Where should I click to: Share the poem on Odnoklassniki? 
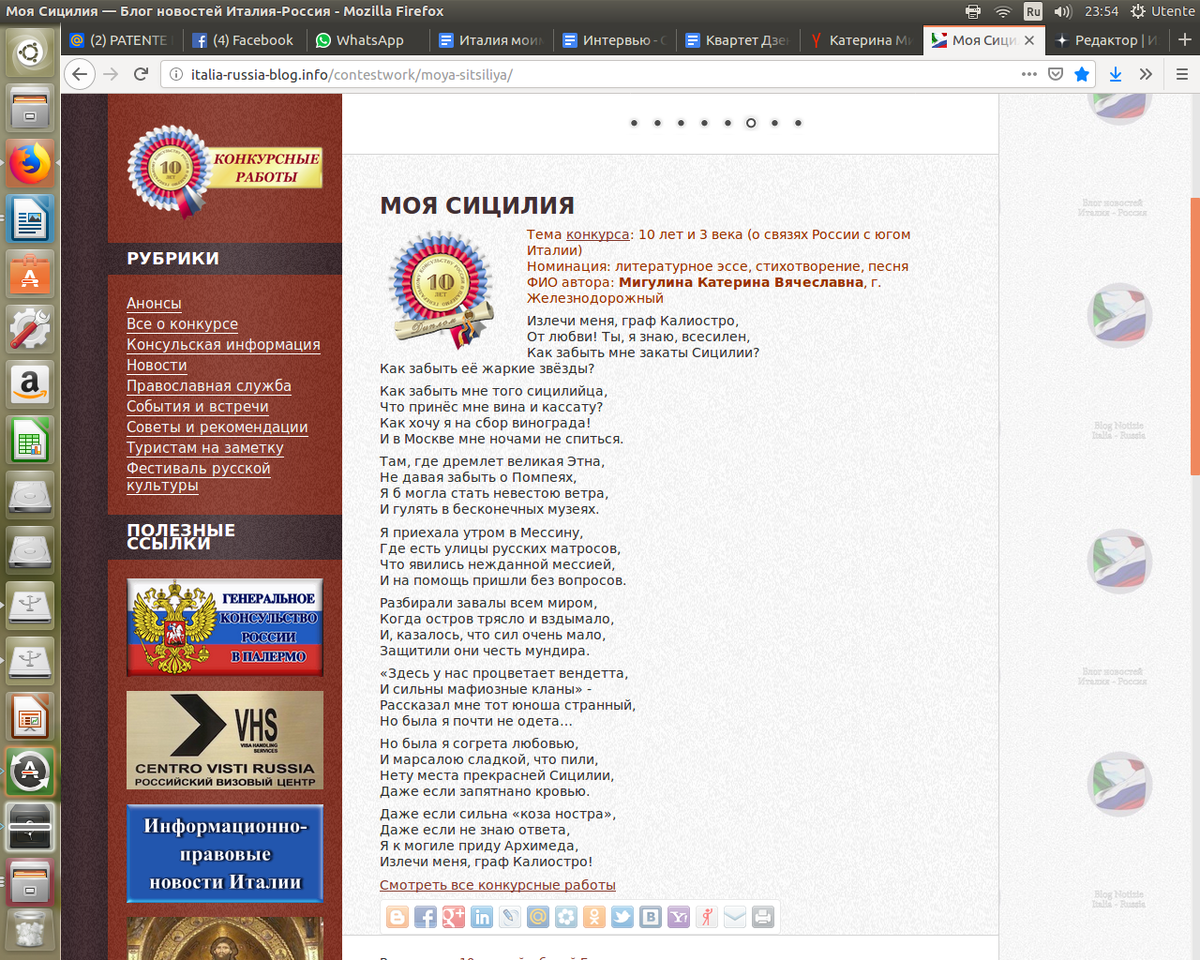click(594, 917)
